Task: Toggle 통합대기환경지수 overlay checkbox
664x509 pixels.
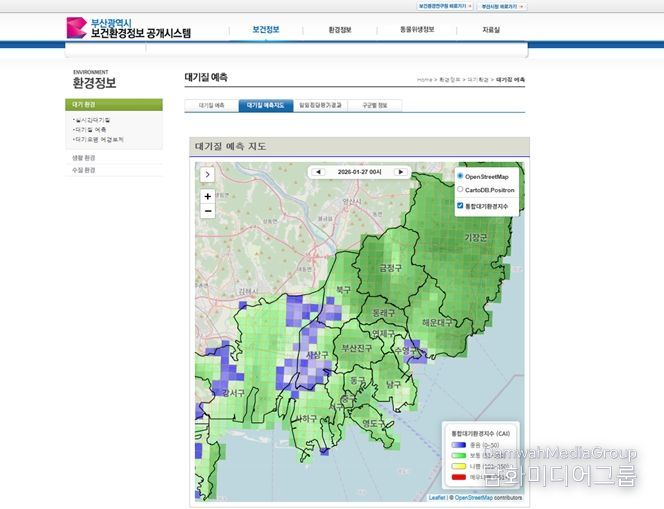Action: [x=460, y=206]
